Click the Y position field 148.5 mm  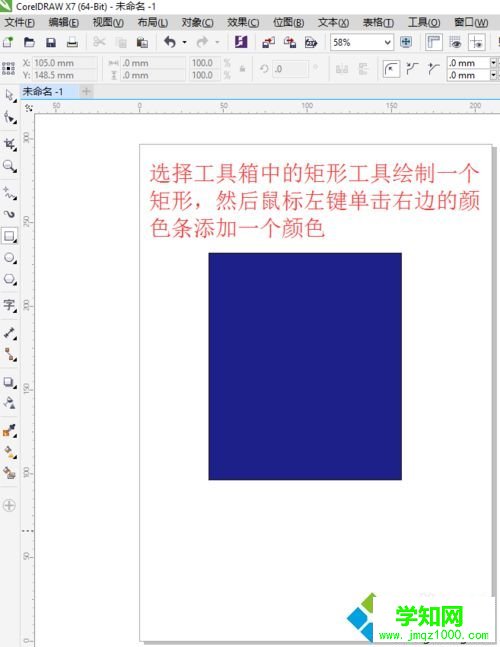click(x=64, y=75)
